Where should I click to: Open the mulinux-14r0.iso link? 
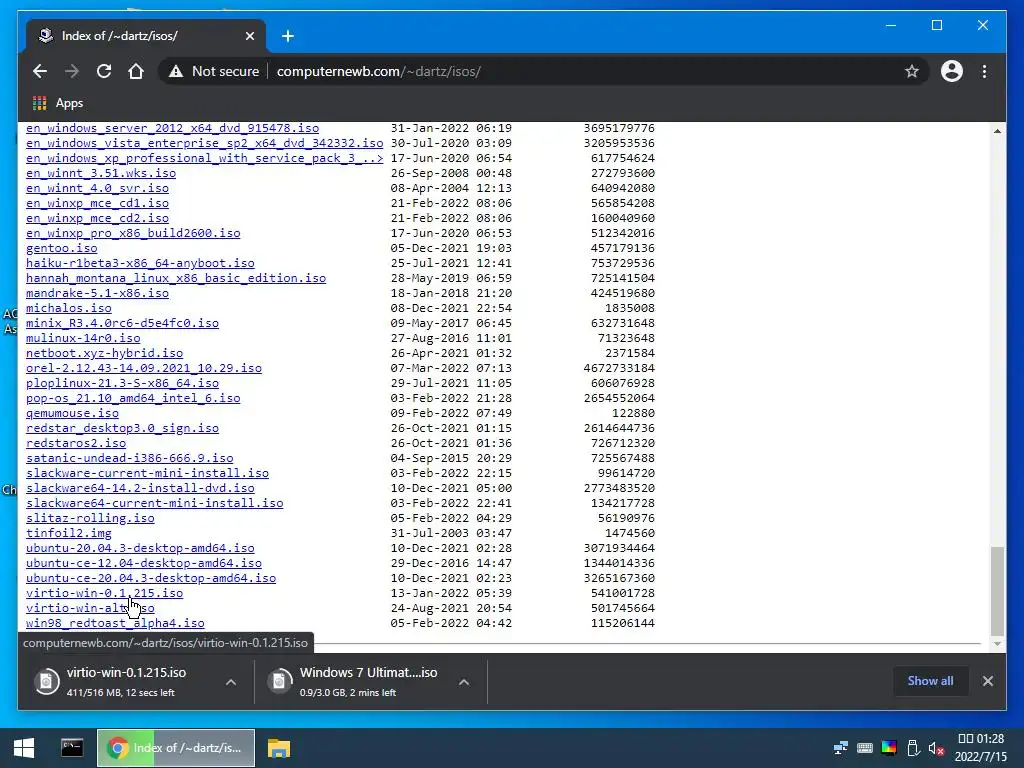coord(83,338)
